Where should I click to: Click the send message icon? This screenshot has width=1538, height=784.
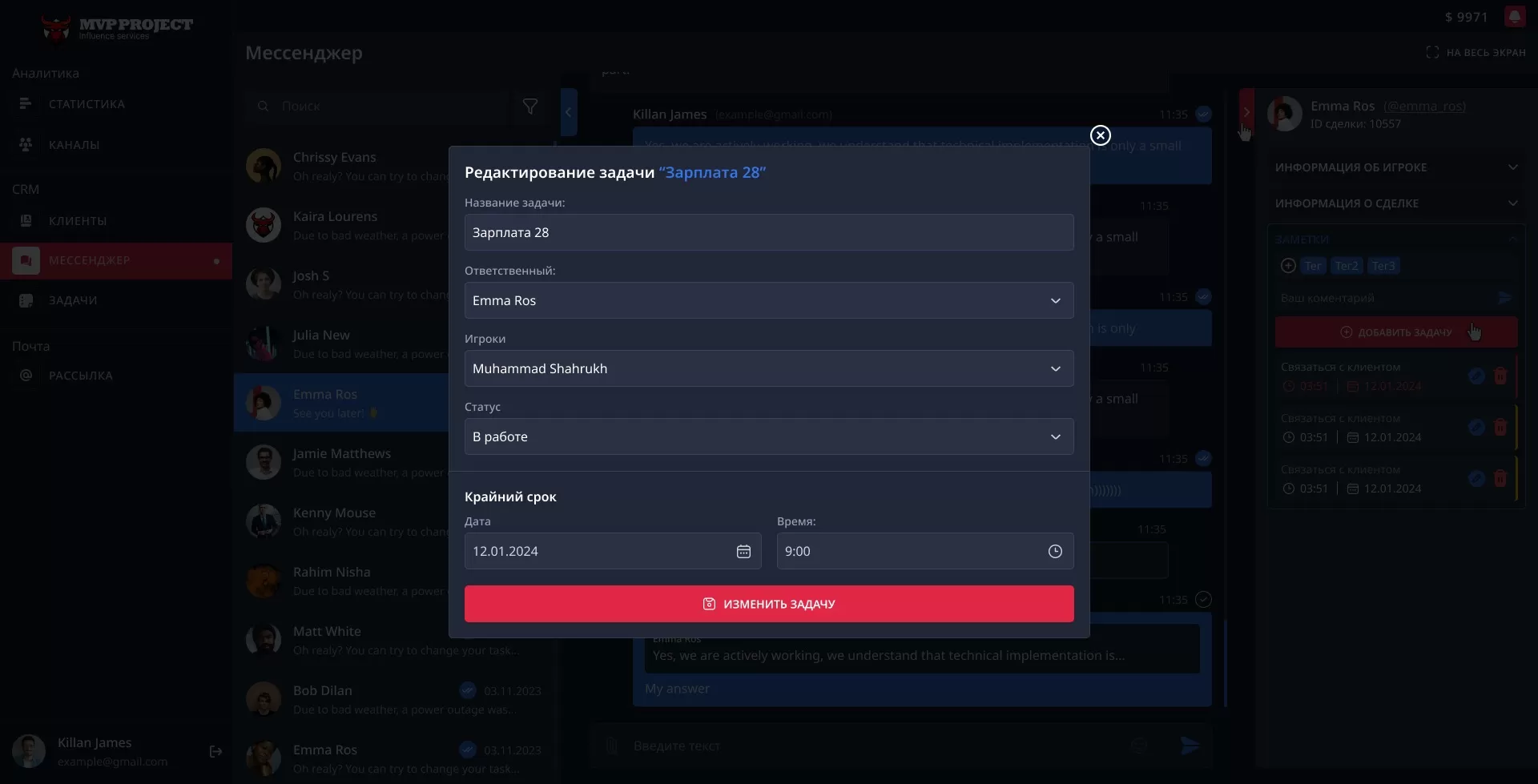[1190, 746]
